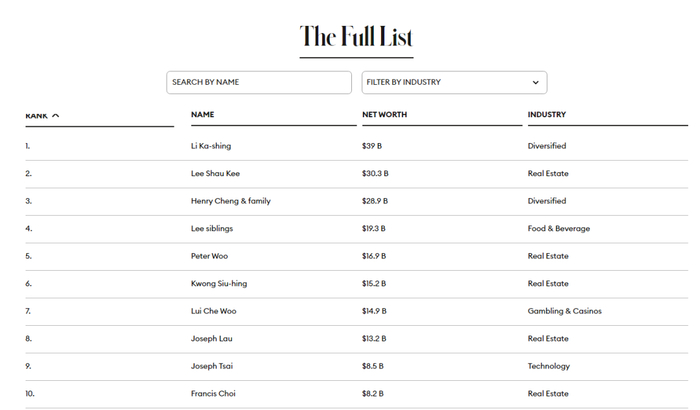700x410 pixels.
Task: Click the Gambling & Casinos industry cell
Action: 565,311
